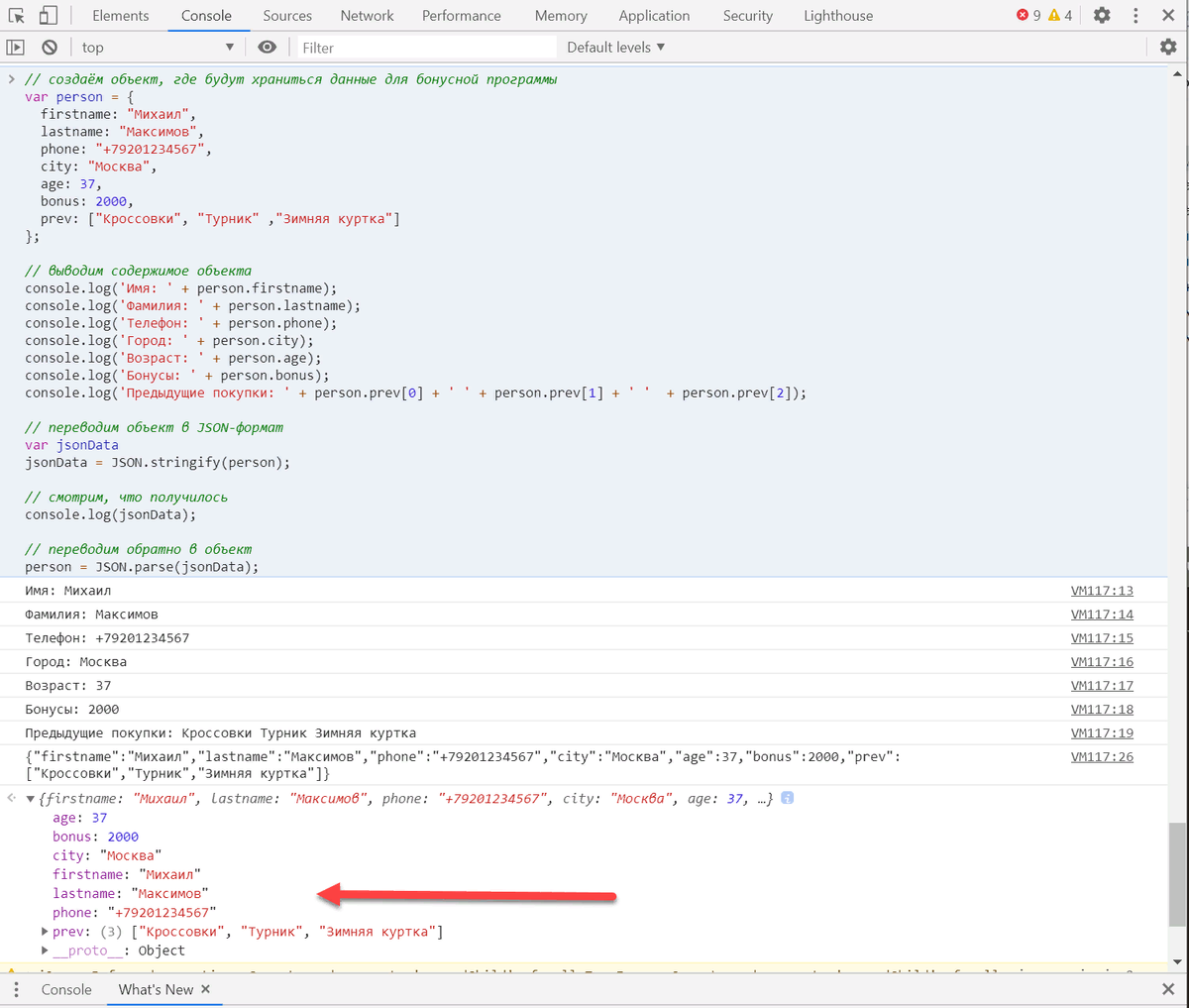This screenshot has height=1008, width=1189.
Task: Click code line 'person = JSON.parse(jsonData);'
Action: 142,567
